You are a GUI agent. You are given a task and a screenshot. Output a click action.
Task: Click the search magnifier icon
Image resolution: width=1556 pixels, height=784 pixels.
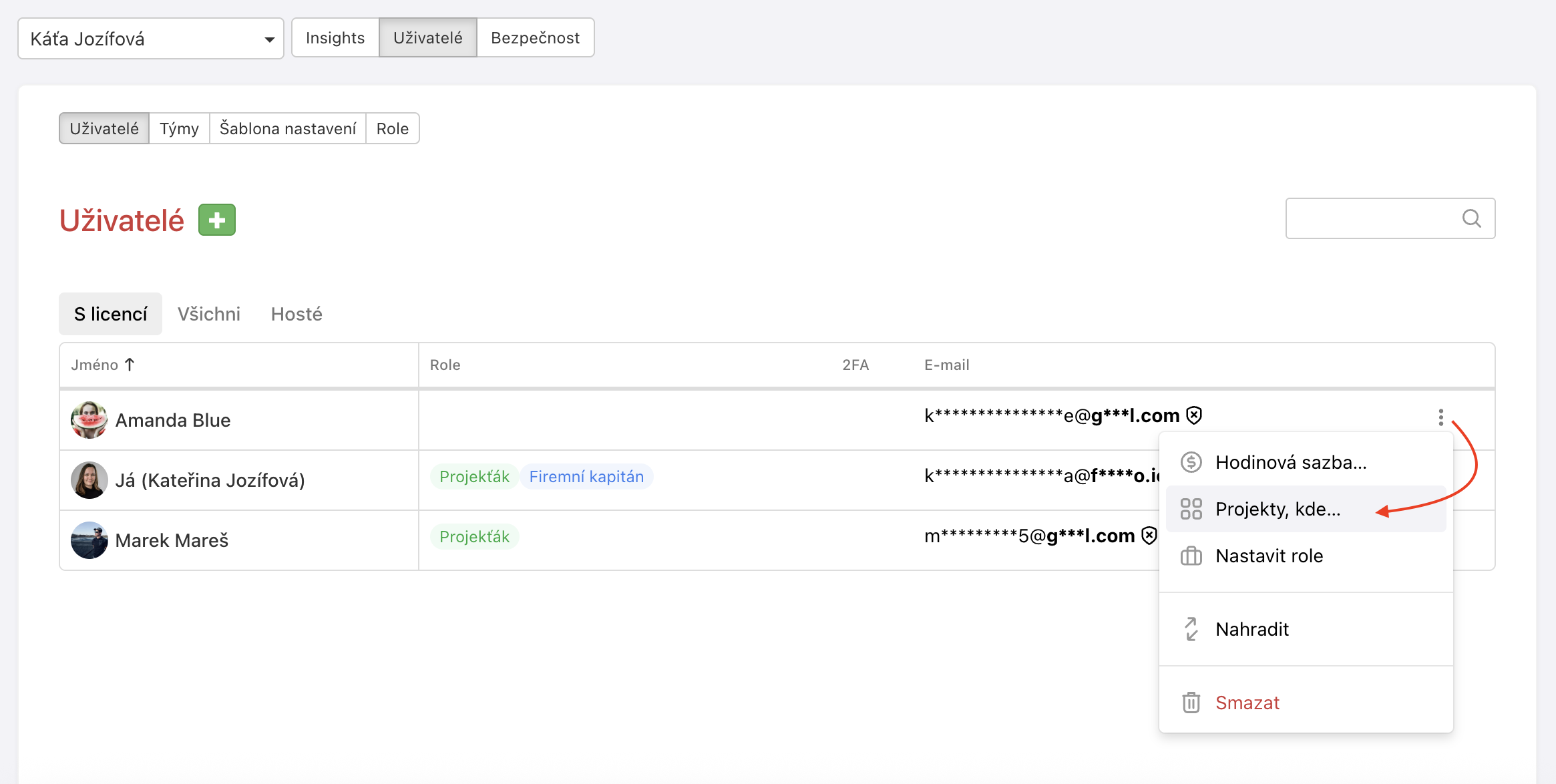pos(1471,218)
